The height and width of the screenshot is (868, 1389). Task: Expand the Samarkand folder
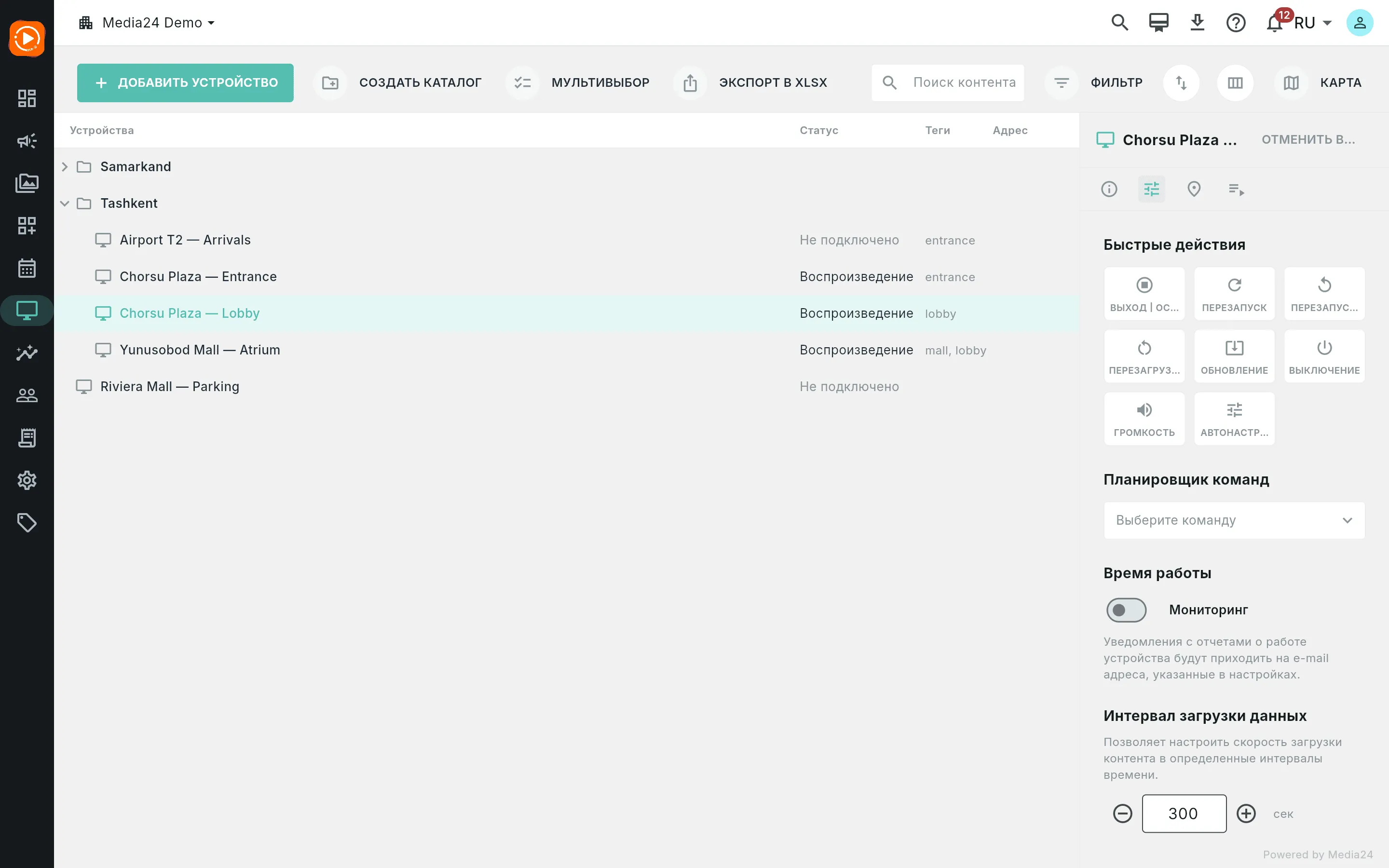coord(65,166)
